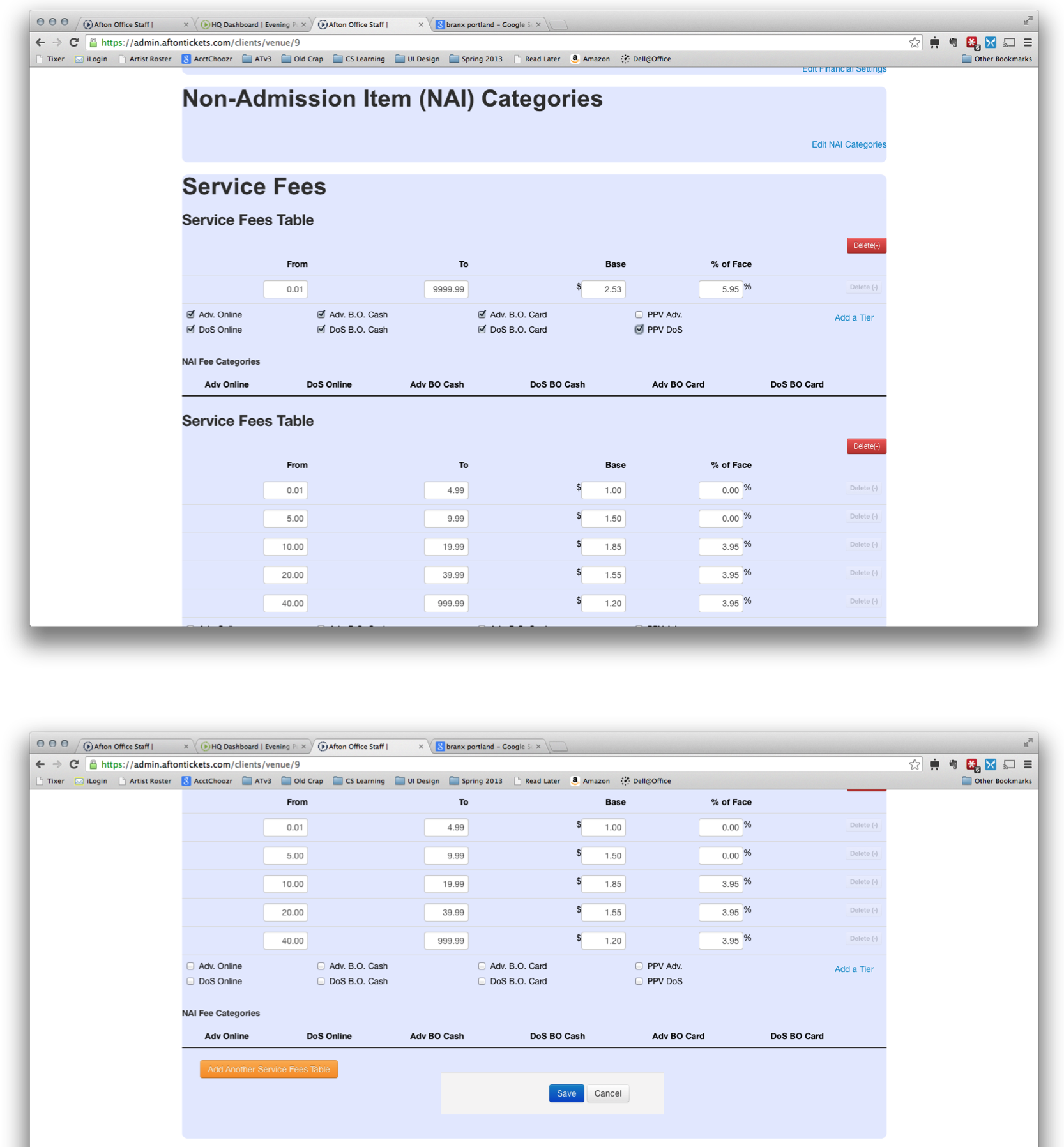Click the star bookmark icon in the bottom window
This screenshot has height=1147, width=1064.
(915, 764)
